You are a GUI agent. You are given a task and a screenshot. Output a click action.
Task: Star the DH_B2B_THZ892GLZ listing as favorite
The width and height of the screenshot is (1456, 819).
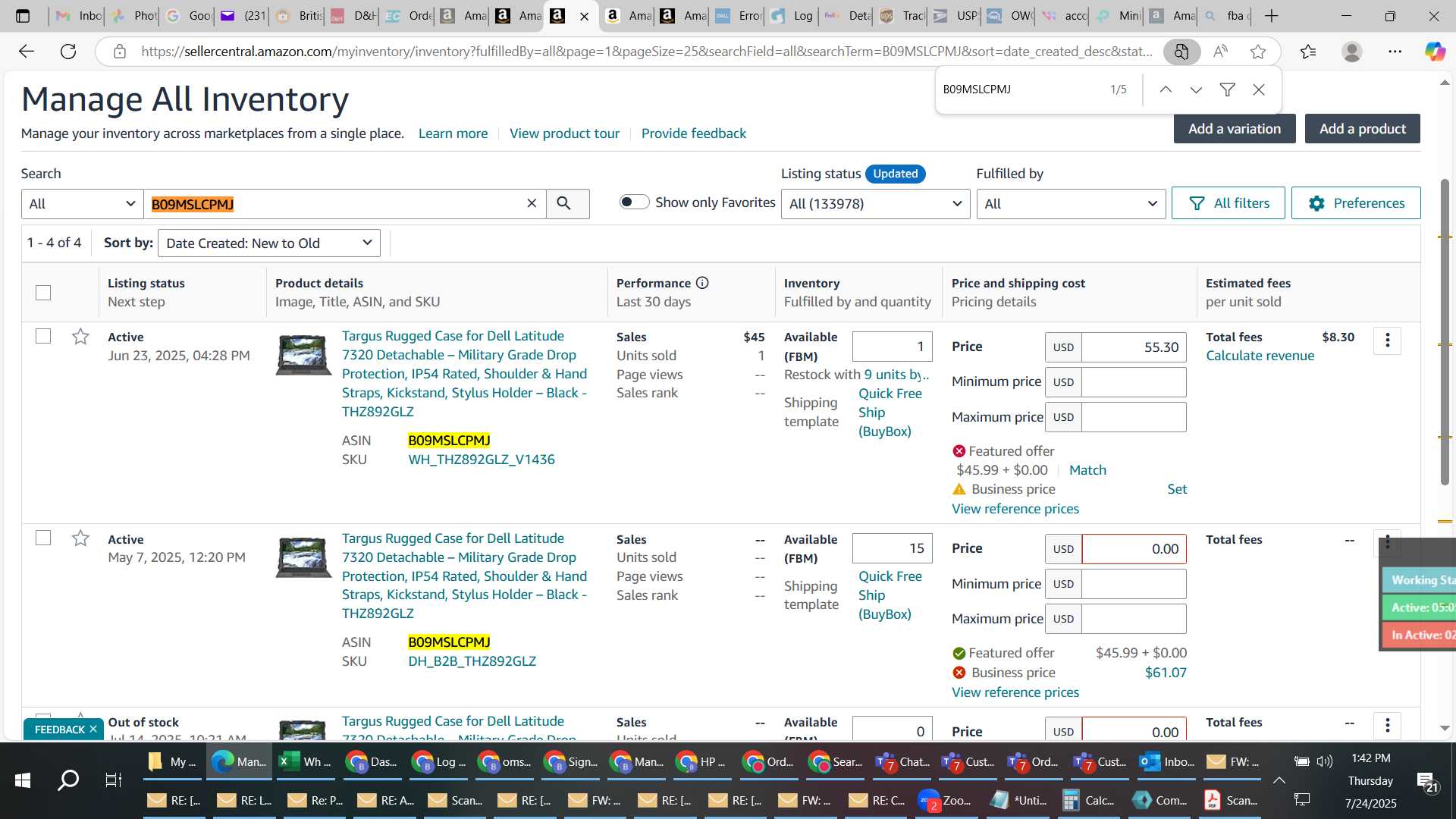pos(80,538)
